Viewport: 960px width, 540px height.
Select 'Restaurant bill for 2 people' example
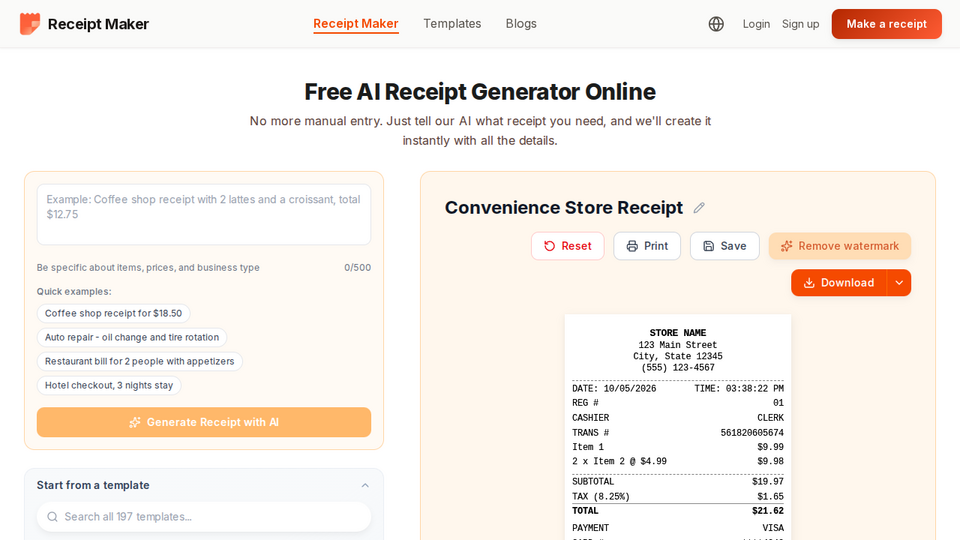[x=140, y=361]
